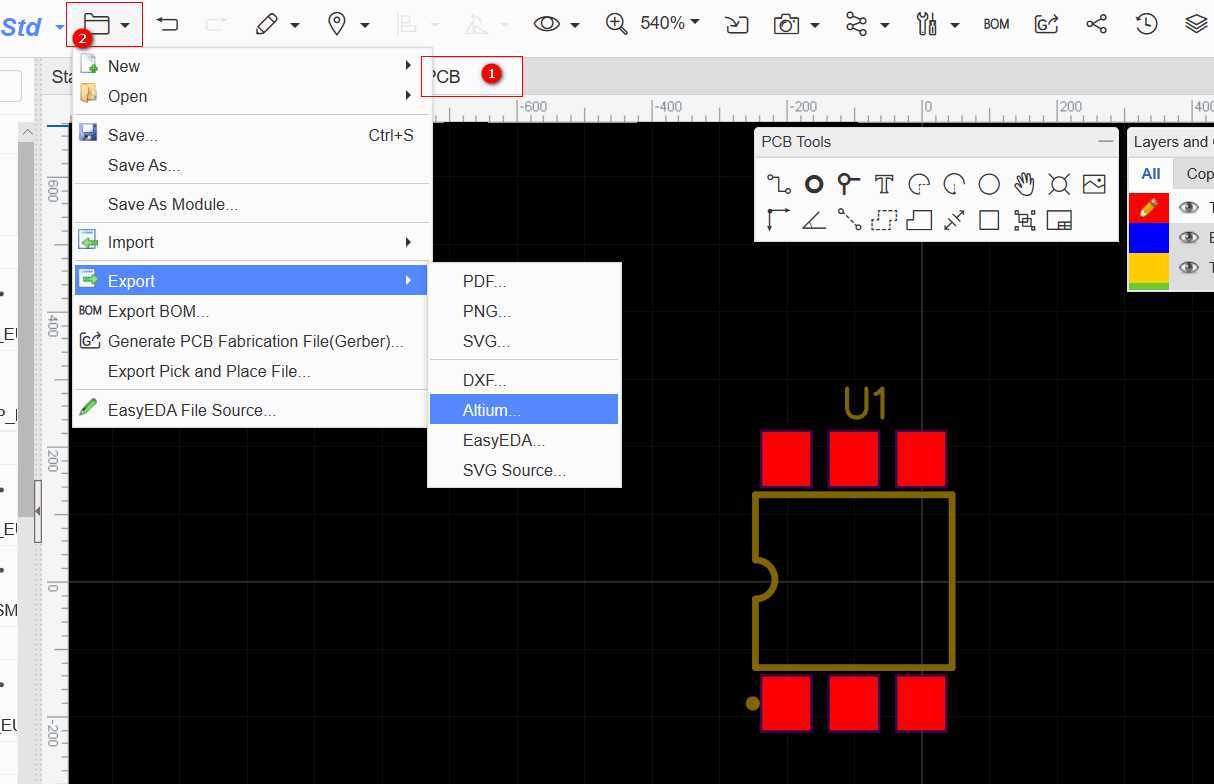Select the Pad tool in PCB Tools

click(x=814, y=184)
